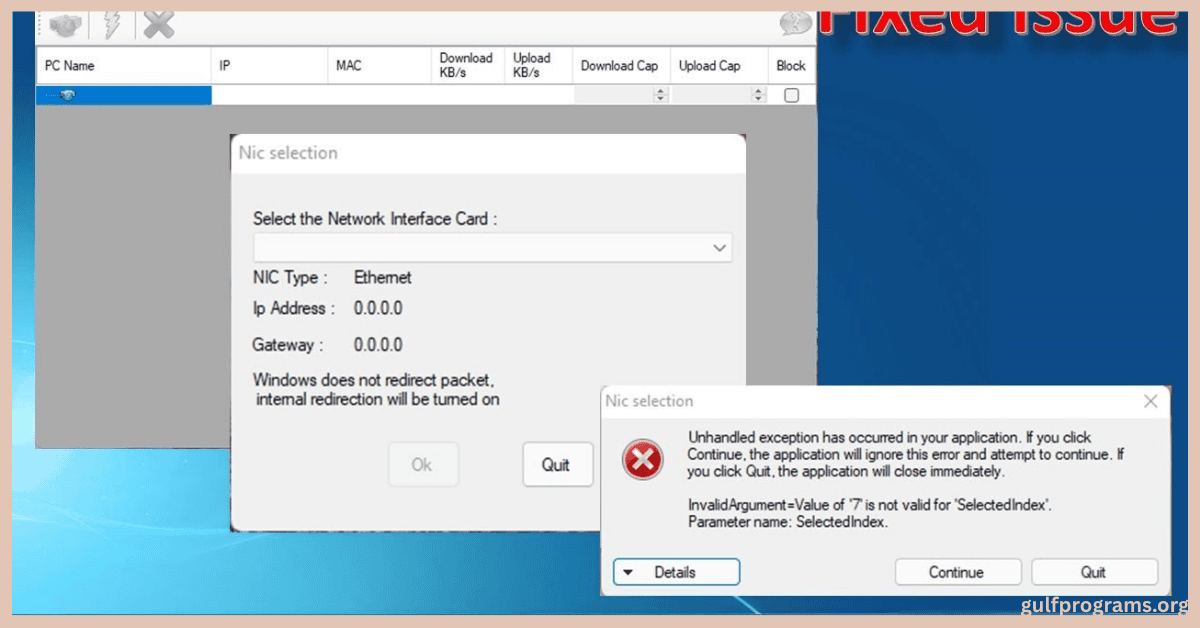Click the lightning bolt capture icon

click(x=112, y=25)
